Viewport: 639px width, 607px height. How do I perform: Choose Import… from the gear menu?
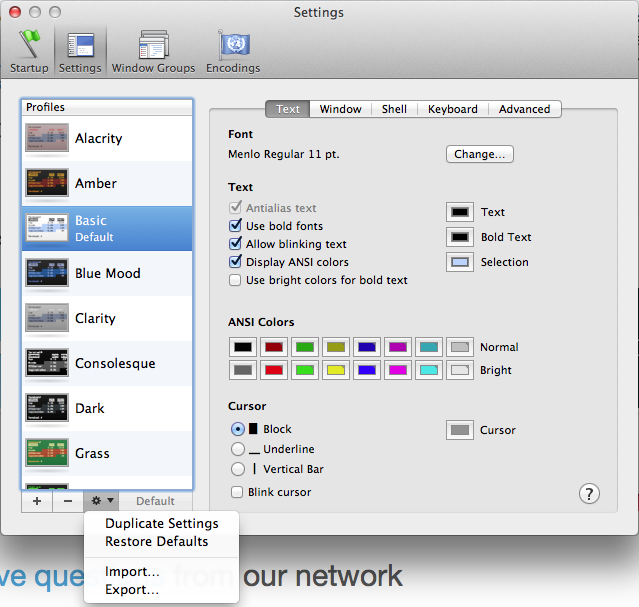(161, 572)
